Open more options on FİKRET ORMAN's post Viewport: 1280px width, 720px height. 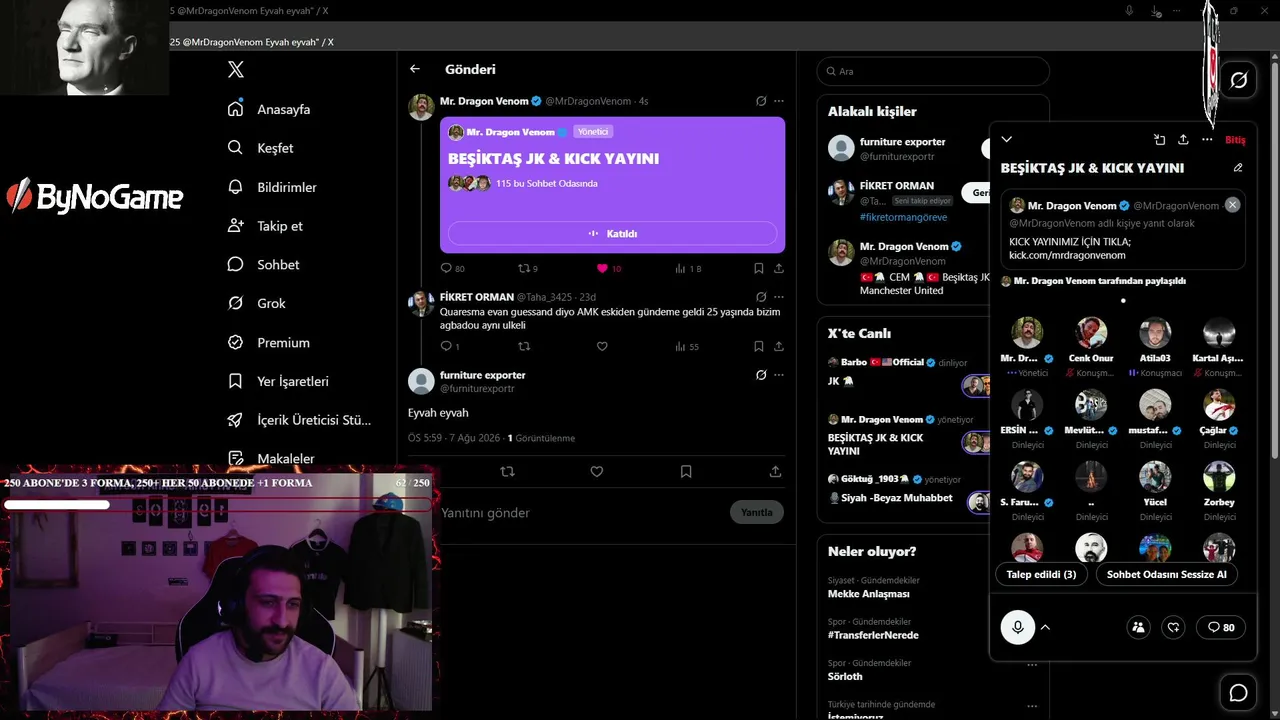point(779,297)
